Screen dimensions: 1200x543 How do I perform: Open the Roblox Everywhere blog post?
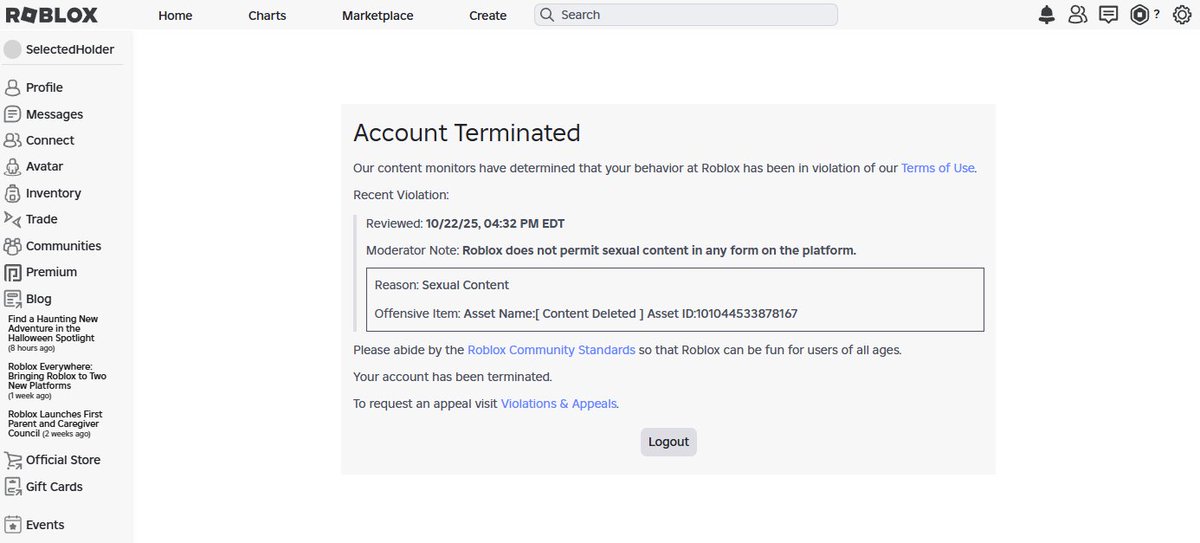57,381
